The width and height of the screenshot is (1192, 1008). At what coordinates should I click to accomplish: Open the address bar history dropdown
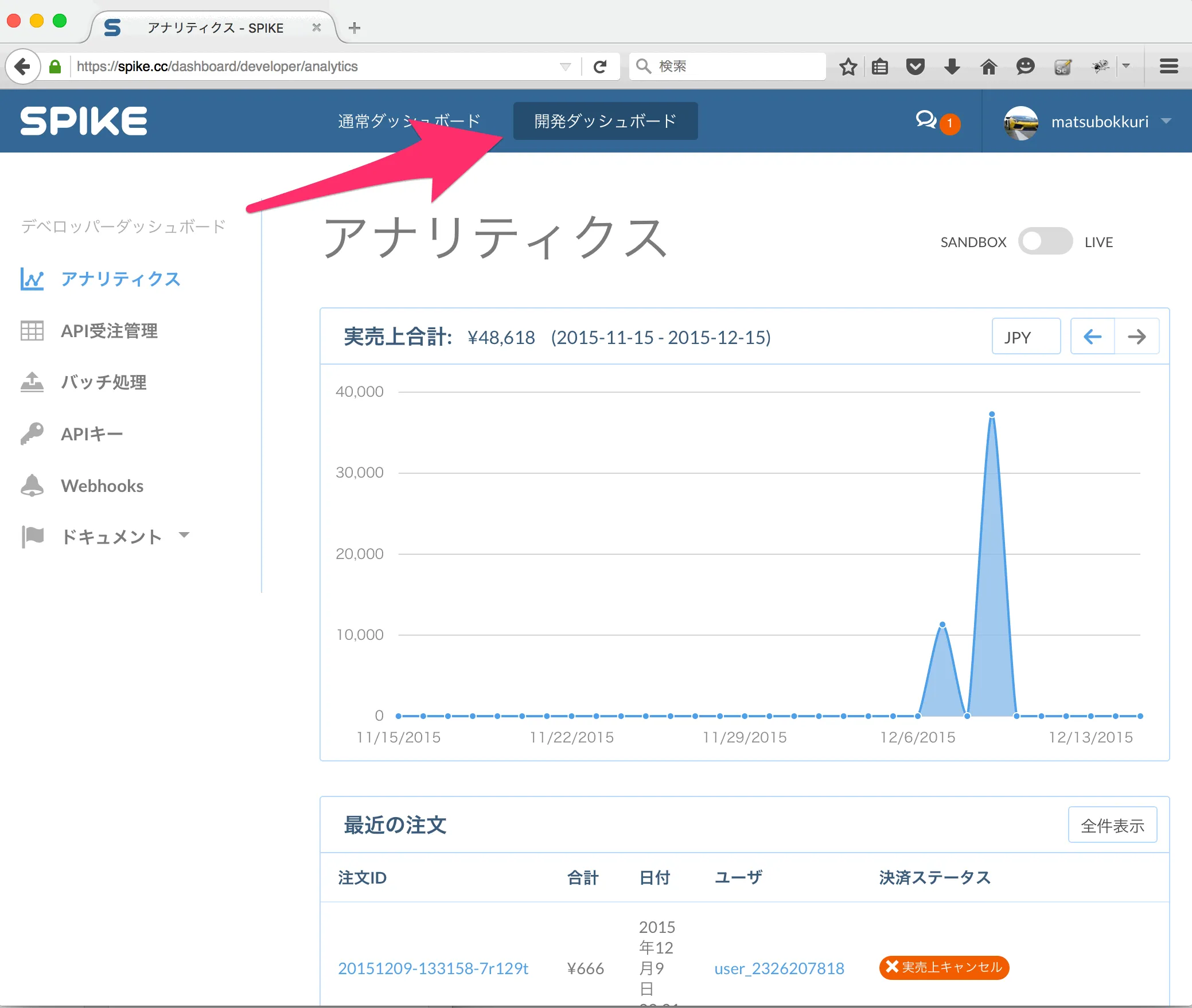[x=566, y=66]
